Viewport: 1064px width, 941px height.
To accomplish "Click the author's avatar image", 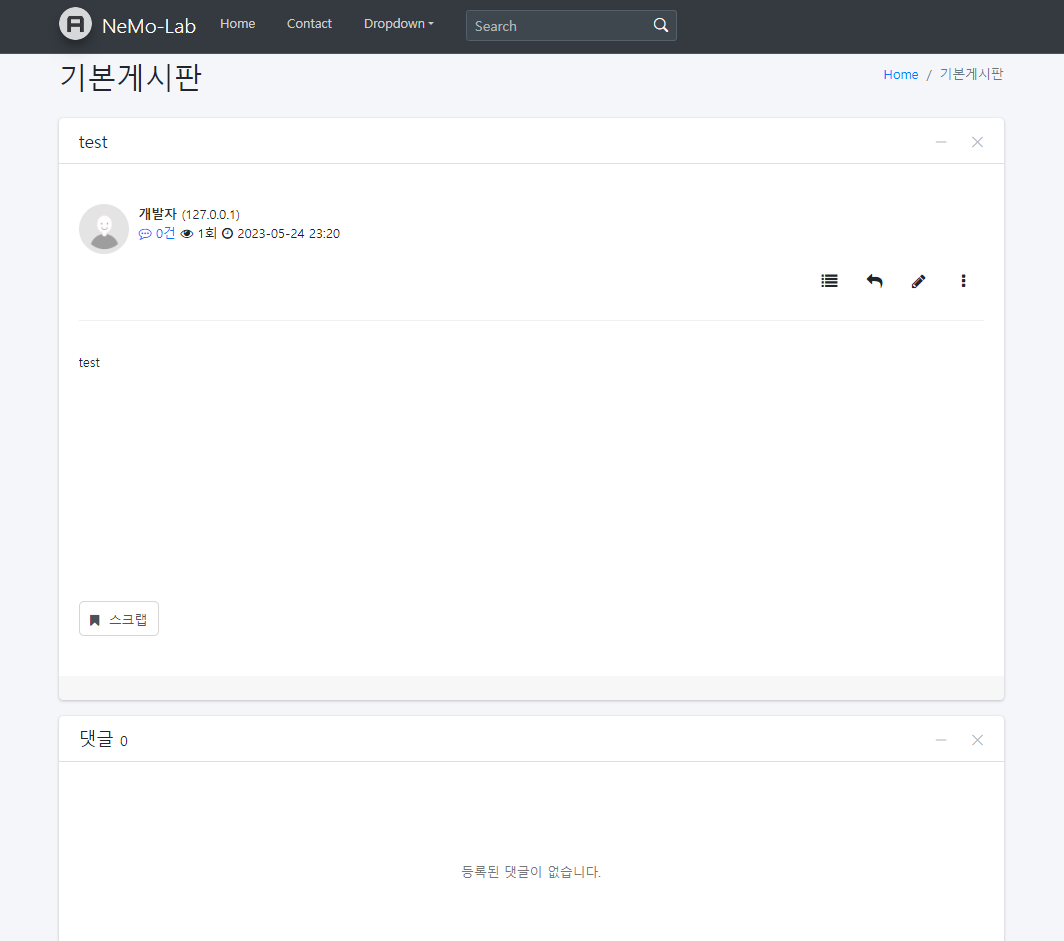I will (104, 229).
